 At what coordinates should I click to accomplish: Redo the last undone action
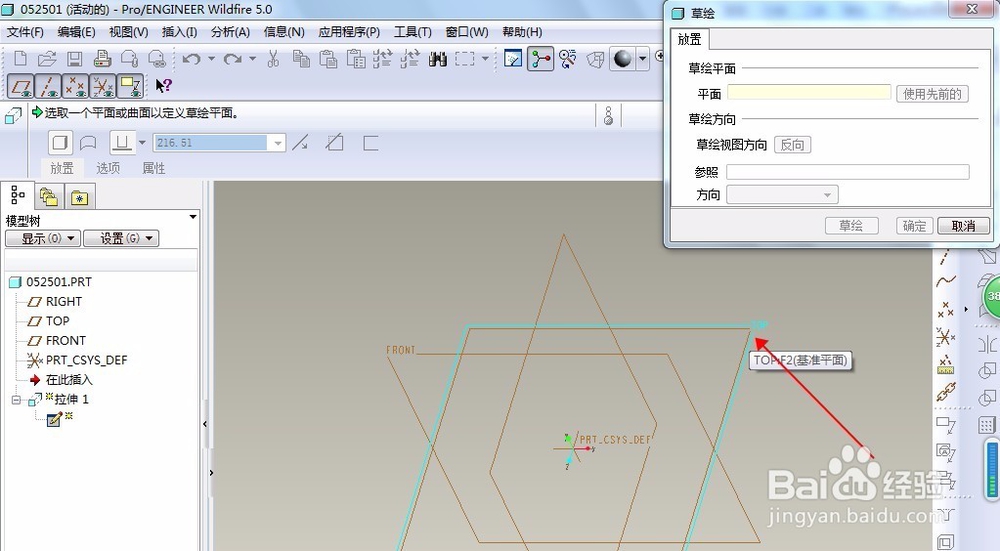click(232, 59)
